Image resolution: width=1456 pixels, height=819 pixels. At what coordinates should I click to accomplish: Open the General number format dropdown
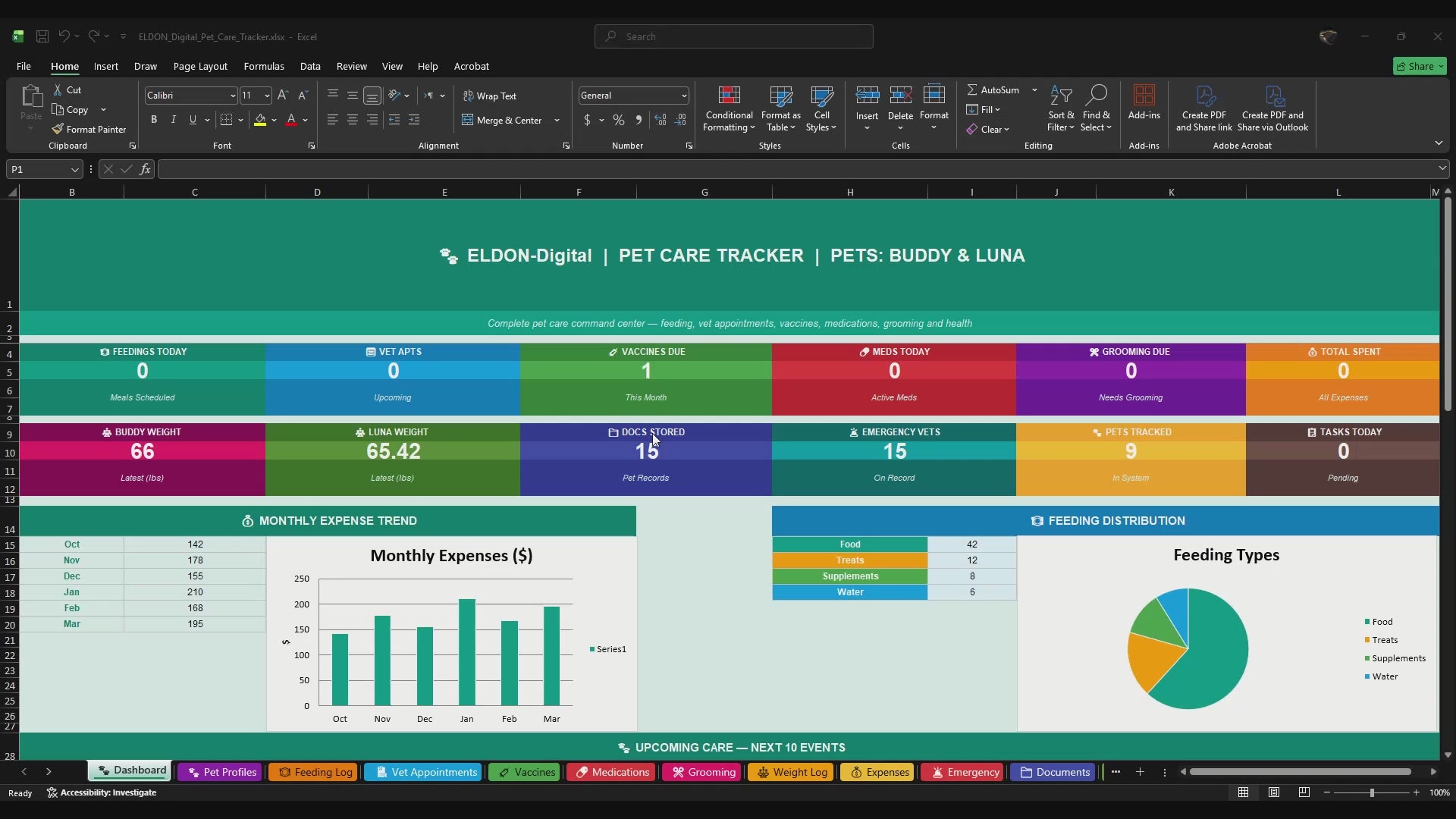coord(683,96)
